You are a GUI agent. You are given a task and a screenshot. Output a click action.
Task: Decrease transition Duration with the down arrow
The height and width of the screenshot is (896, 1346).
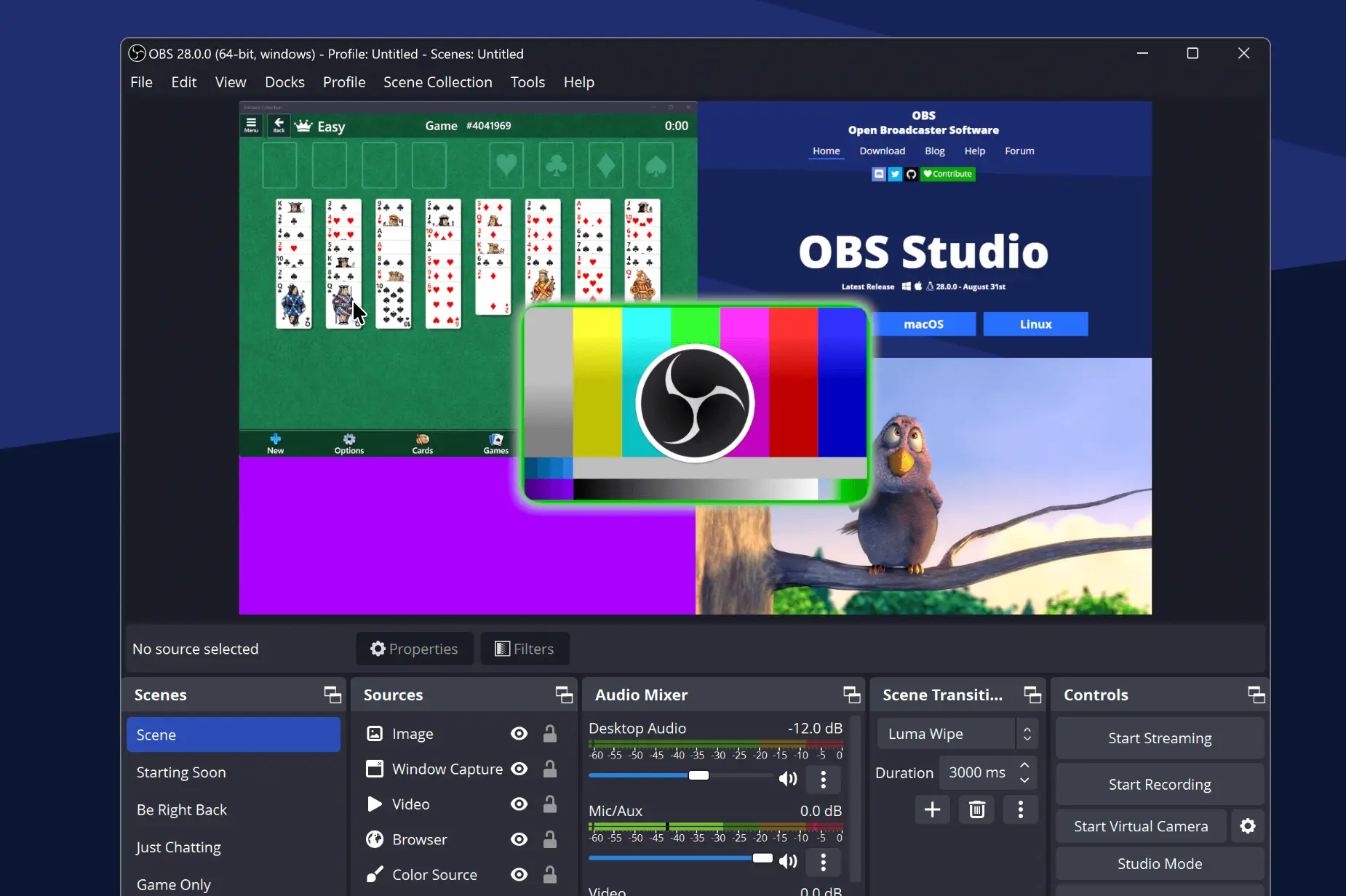[x=1024, y=780]
